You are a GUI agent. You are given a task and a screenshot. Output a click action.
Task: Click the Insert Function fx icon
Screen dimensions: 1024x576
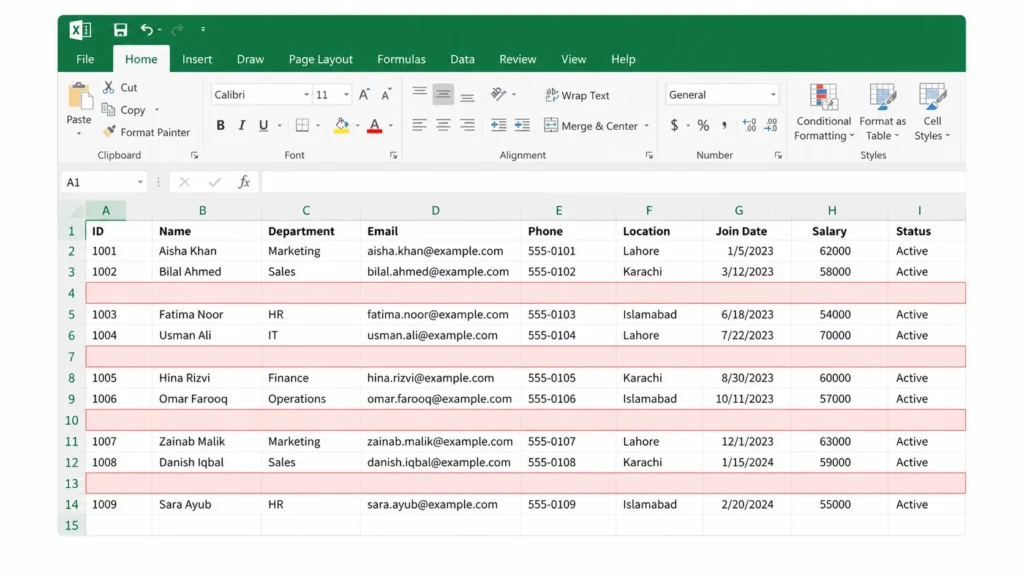244,182
